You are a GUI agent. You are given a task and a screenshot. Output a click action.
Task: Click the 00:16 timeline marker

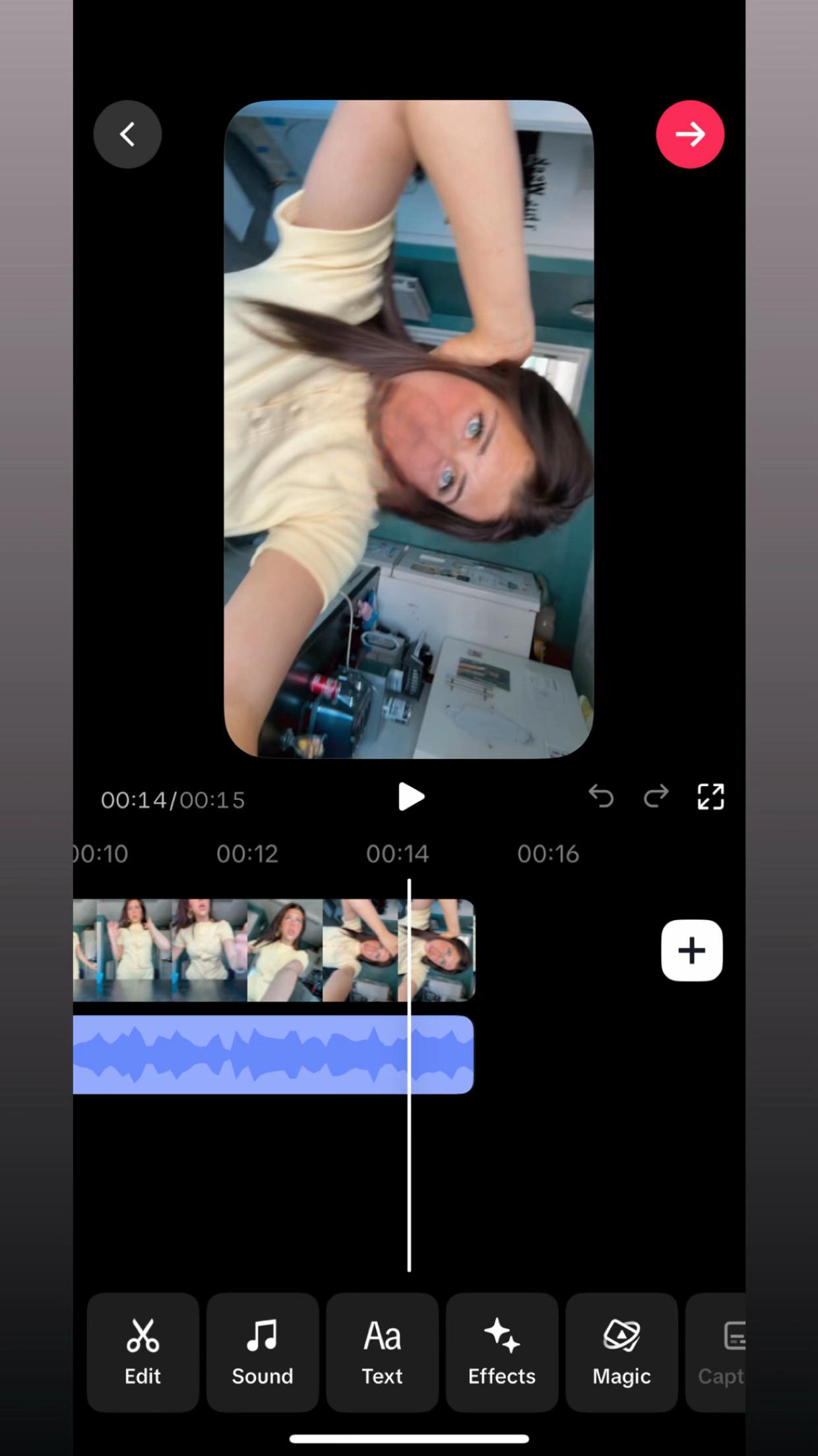coord(548,854)
